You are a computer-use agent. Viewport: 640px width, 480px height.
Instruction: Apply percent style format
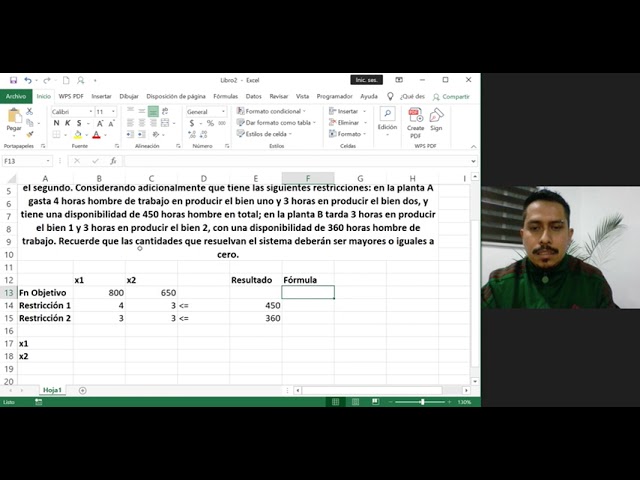210,123
